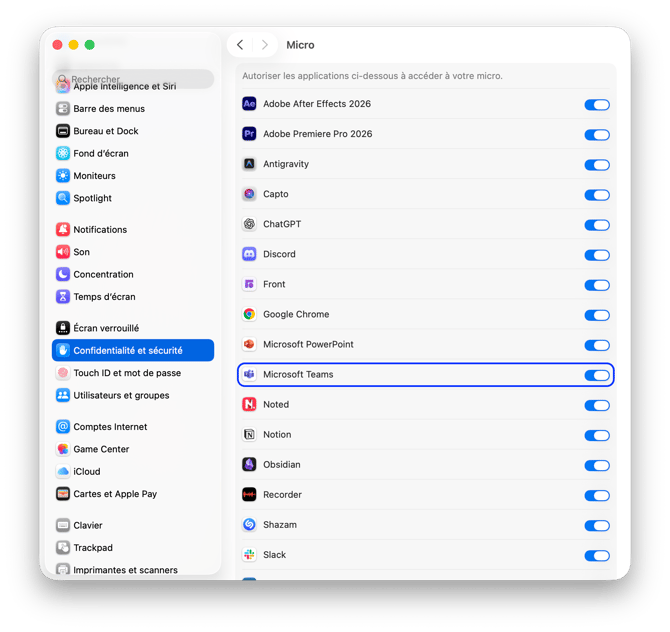The image size is (670, 632).
Task: Open Fond d'écran settings in sidebar
Action: pos(100,153)
